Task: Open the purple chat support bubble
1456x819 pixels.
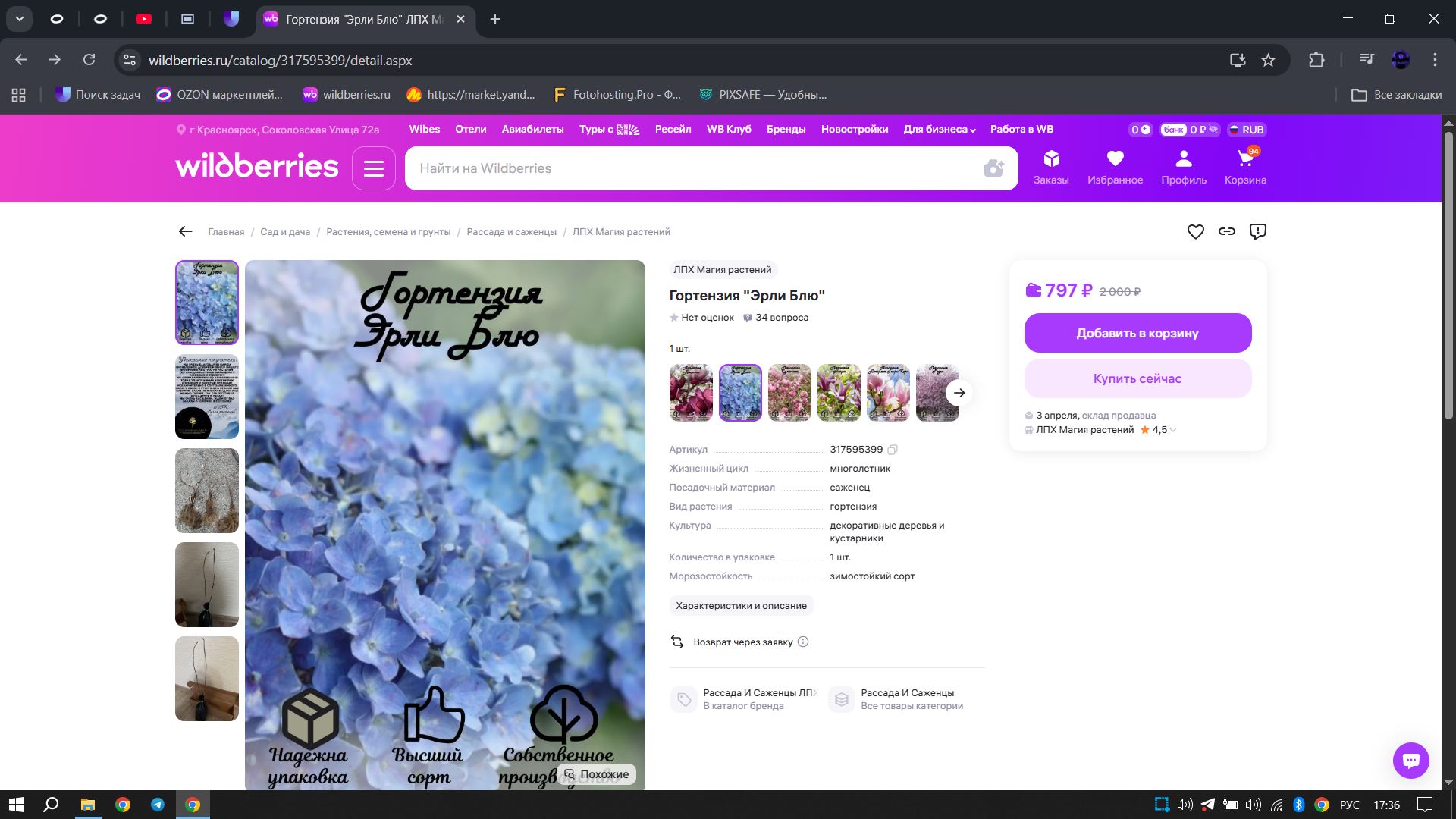Action: pos(1410,760)
